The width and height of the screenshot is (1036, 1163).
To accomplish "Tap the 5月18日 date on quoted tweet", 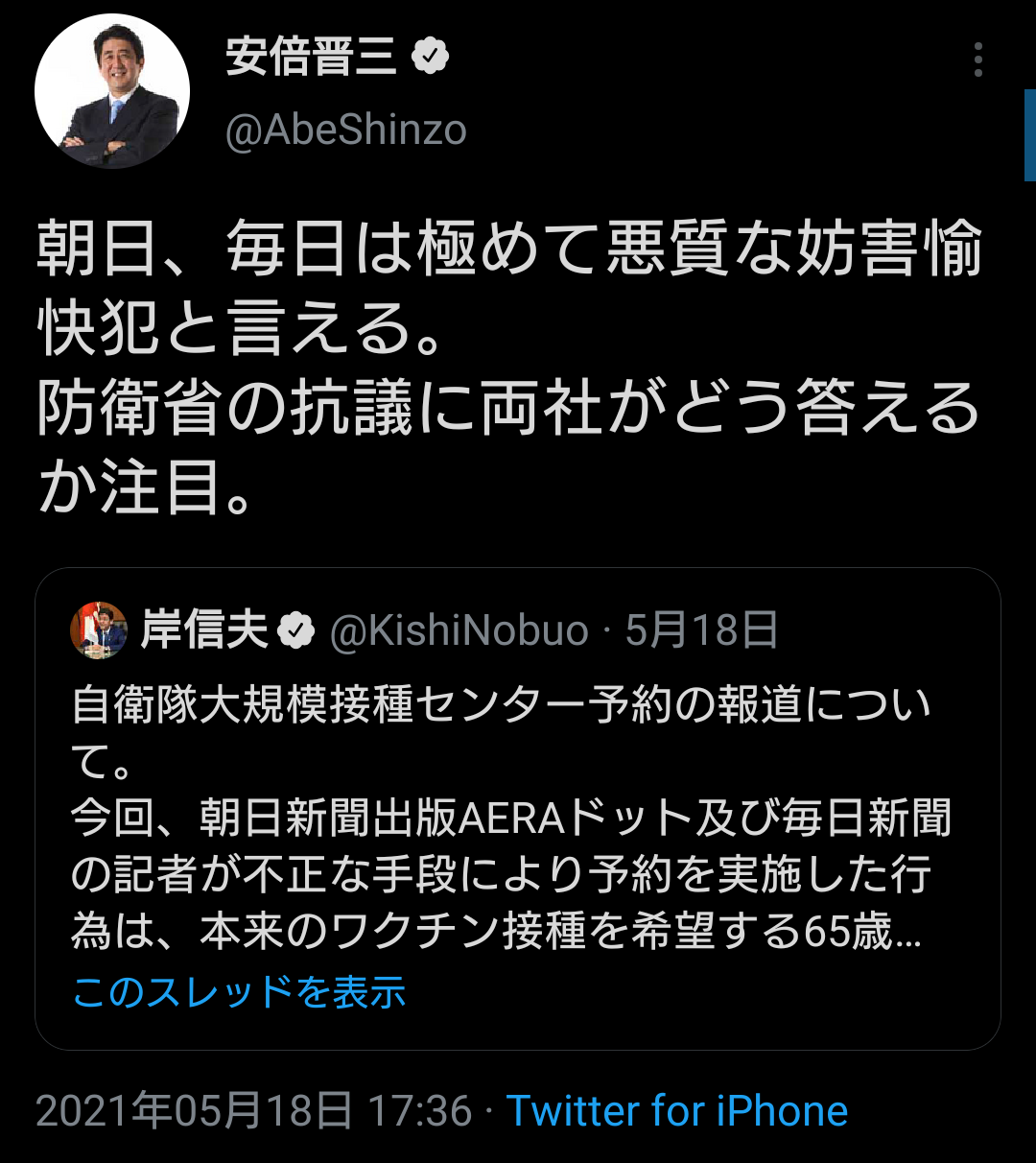I will click(x=702, y=631).
